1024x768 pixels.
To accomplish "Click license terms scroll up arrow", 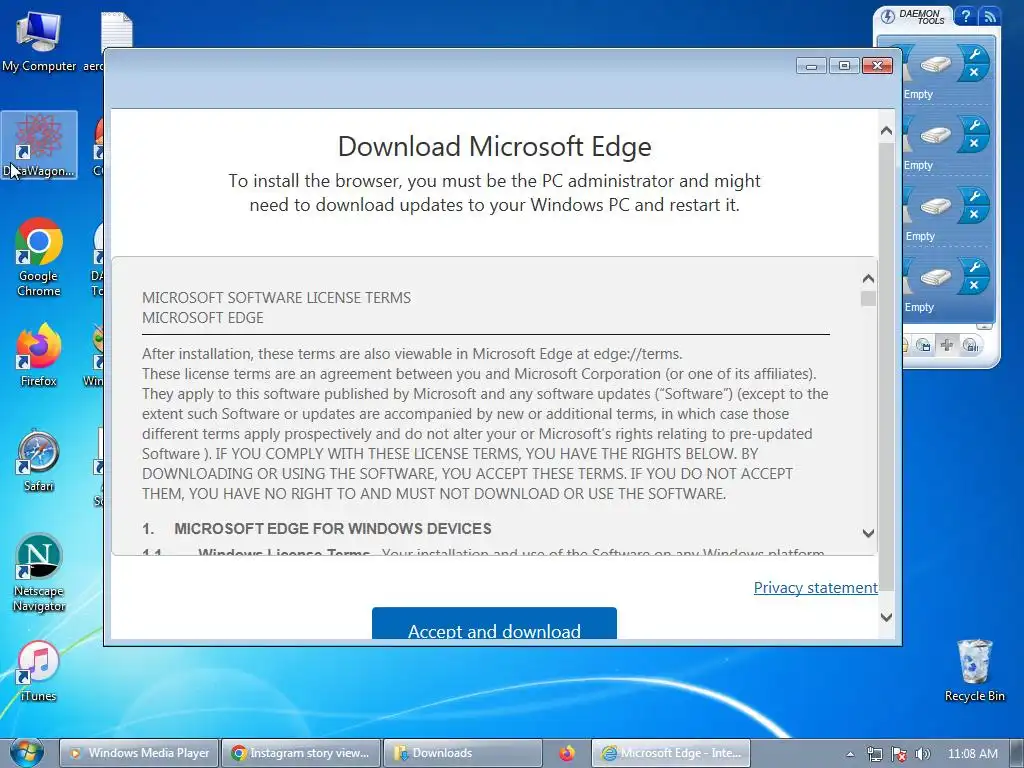I will pos(868,279).
